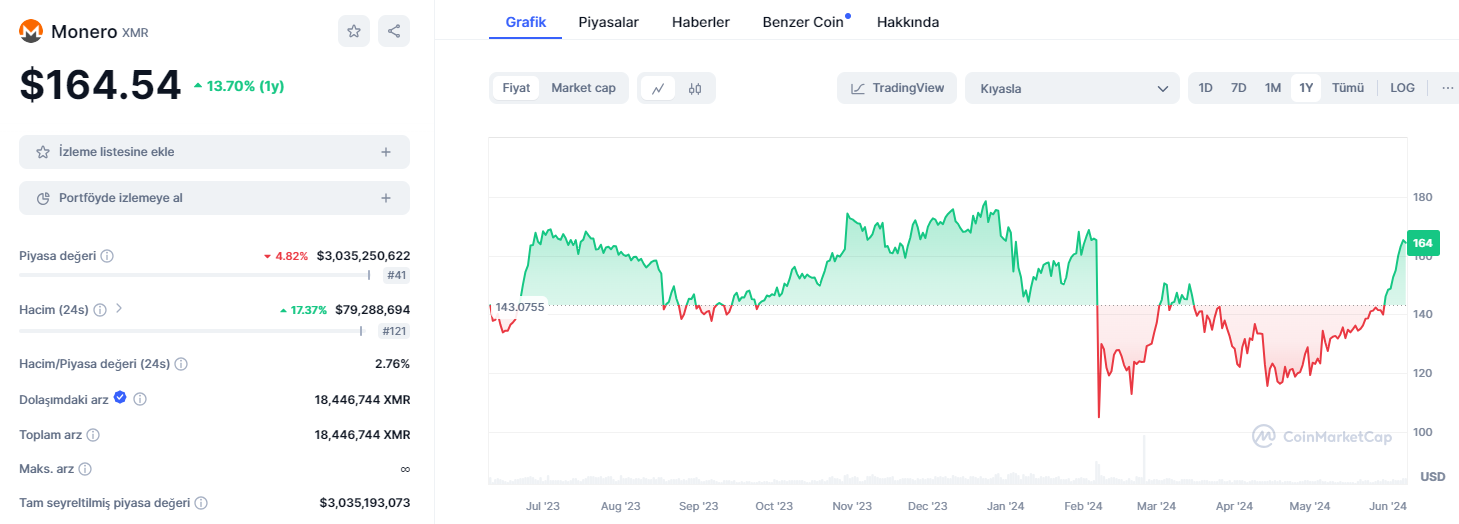
Task: Click the Monero logo icon
Action: coord(31,32)
